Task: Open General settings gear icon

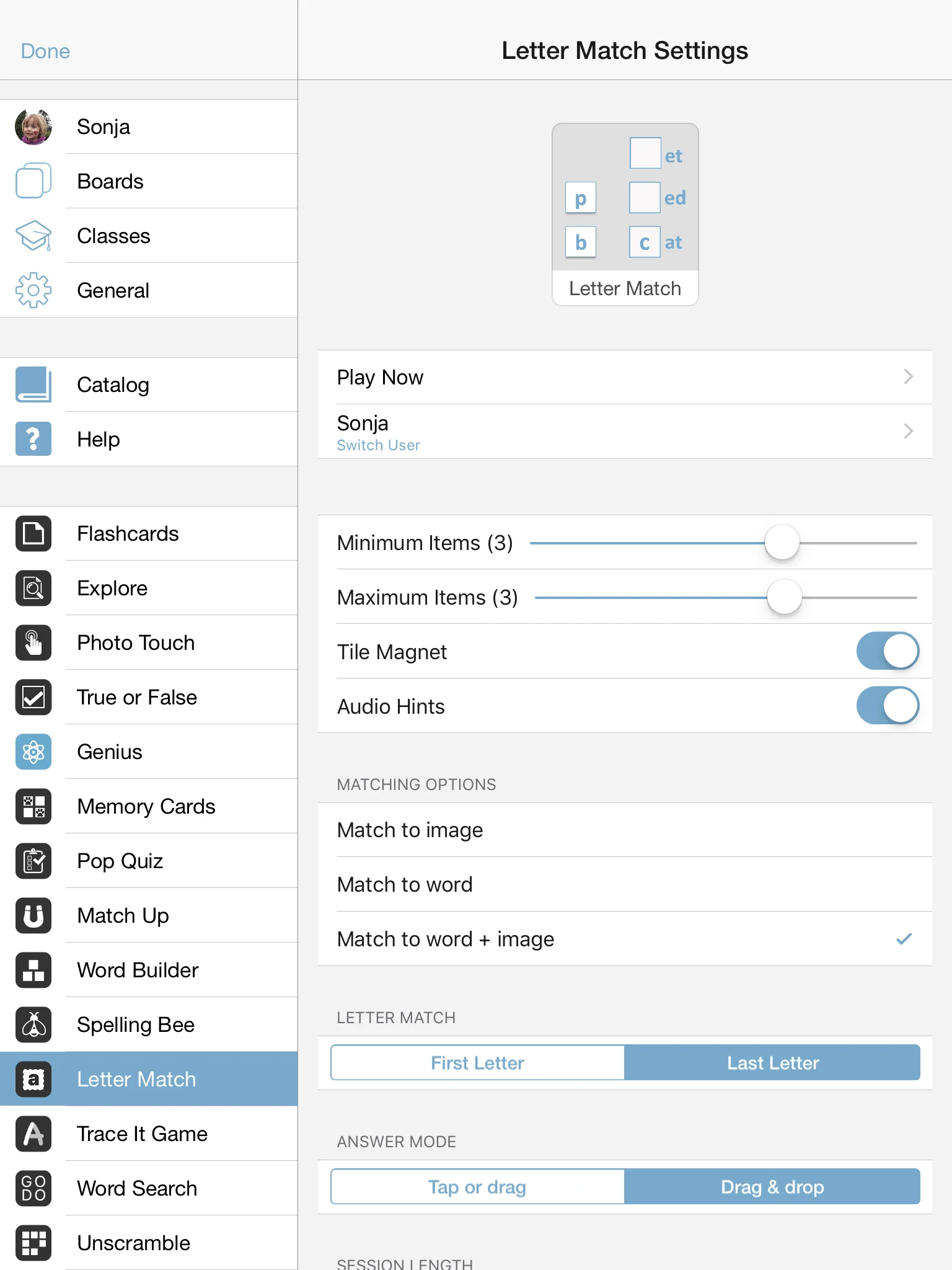Action: point(33,290)
